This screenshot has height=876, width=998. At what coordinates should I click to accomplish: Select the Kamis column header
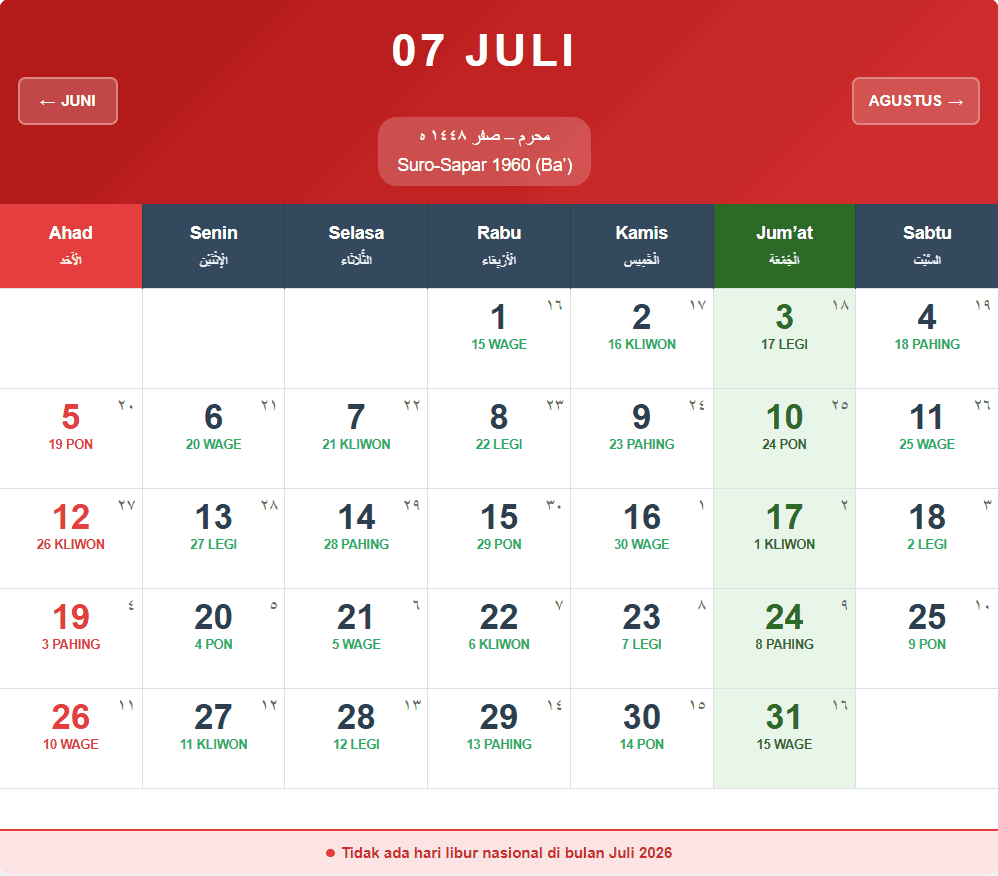coord(642,246)
